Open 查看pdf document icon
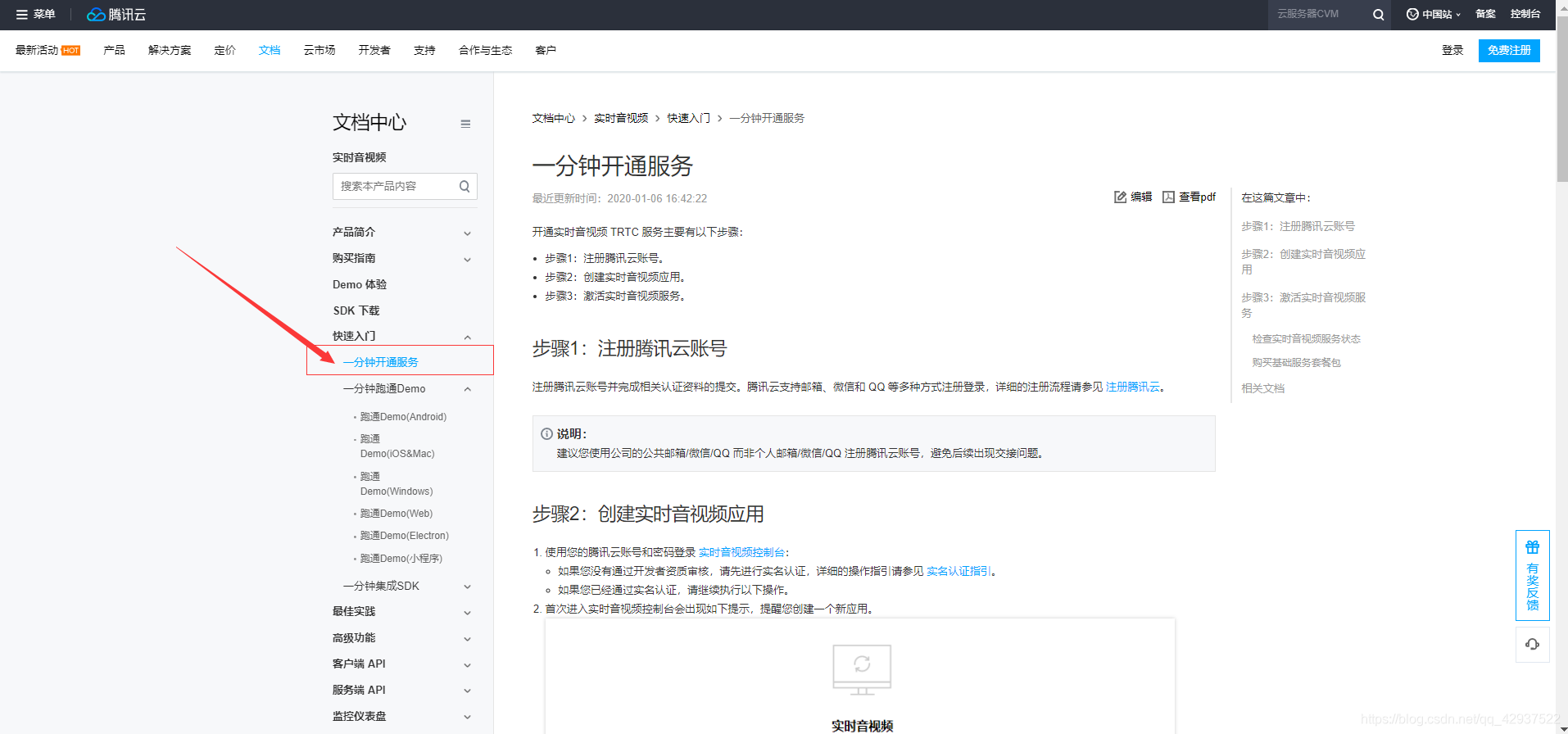Image resolution: width=1568 pixels, height=734 pixels. [x=1168, y=197]
